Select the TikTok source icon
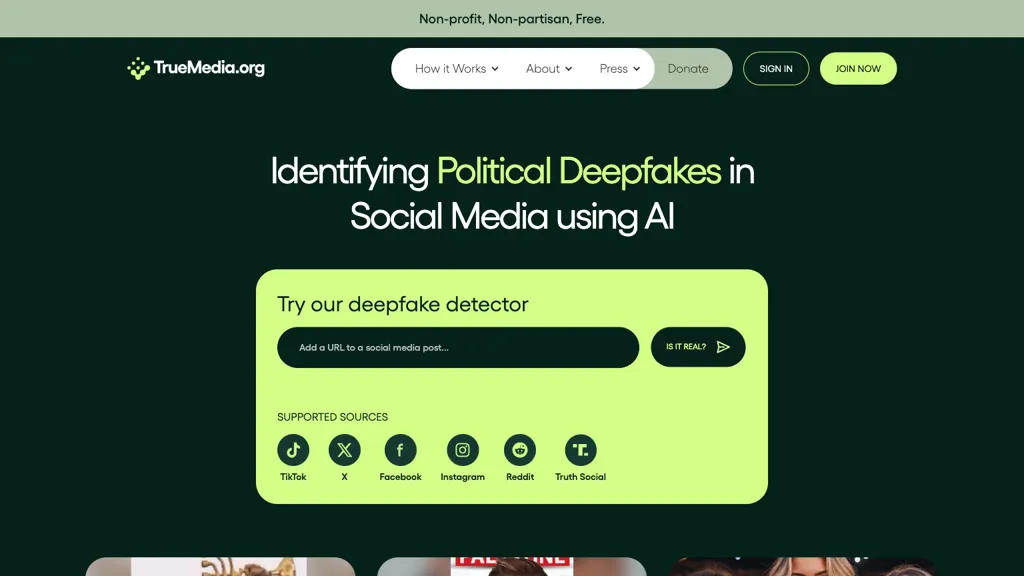 (x=293, y=450)
